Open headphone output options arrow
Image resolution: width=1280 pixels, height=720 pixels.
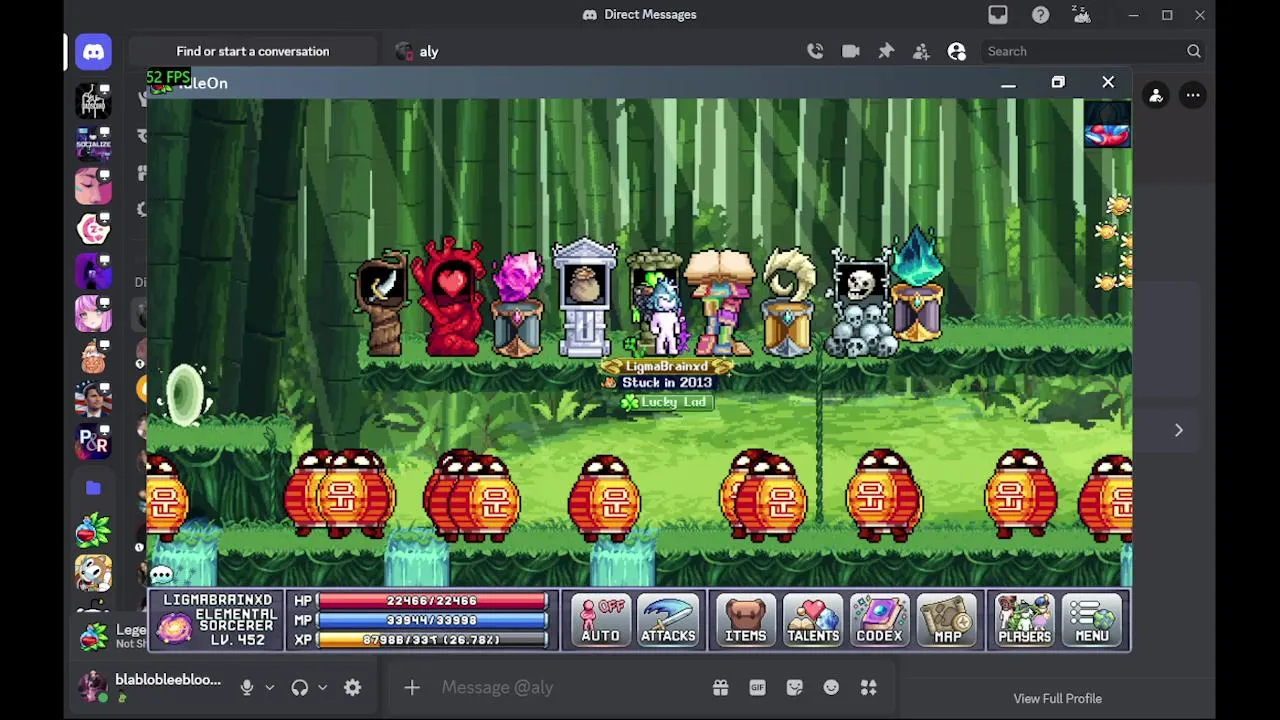click(322, 687)
